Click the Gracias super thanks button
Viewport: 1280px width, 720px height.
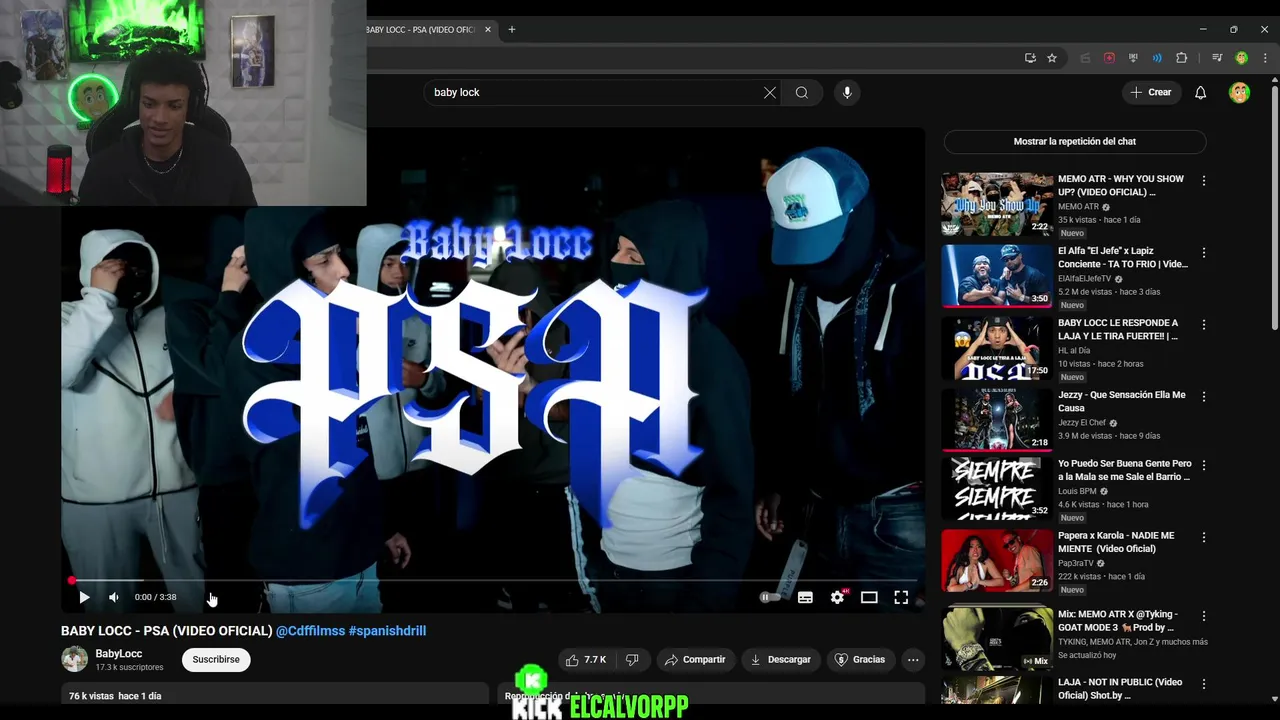coord(860,660)
